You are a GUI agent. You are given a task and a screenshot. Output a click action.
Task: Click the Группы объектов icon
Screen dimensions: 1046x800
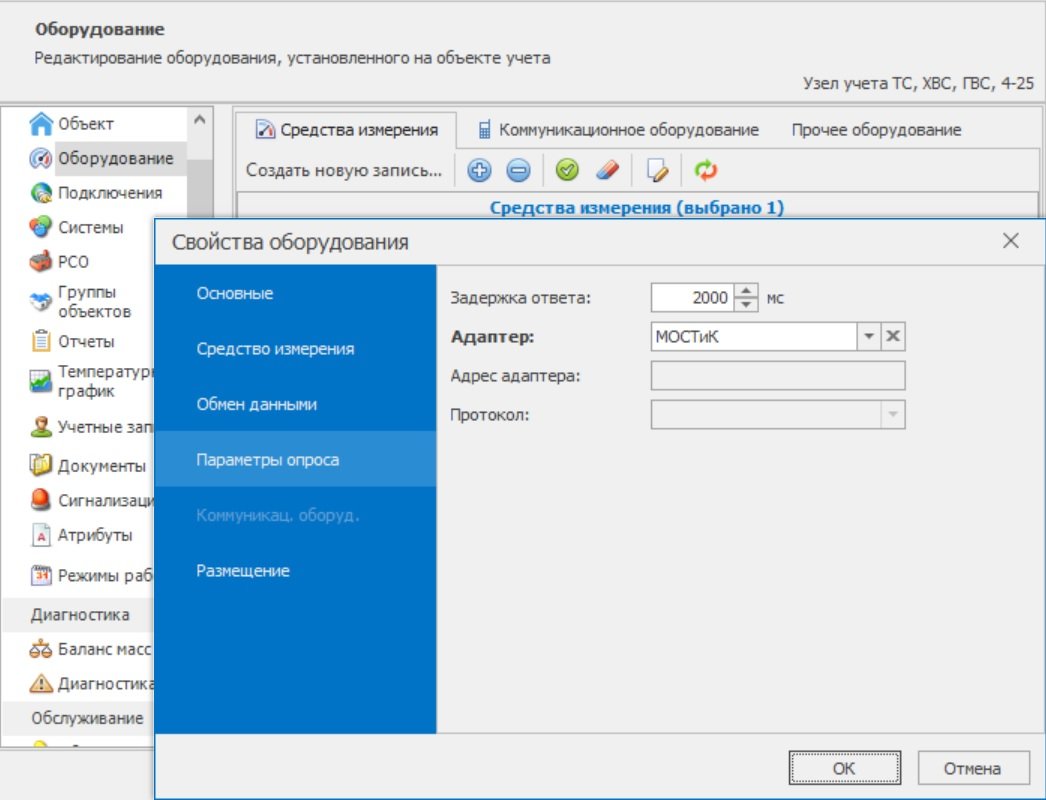point(41,302)
